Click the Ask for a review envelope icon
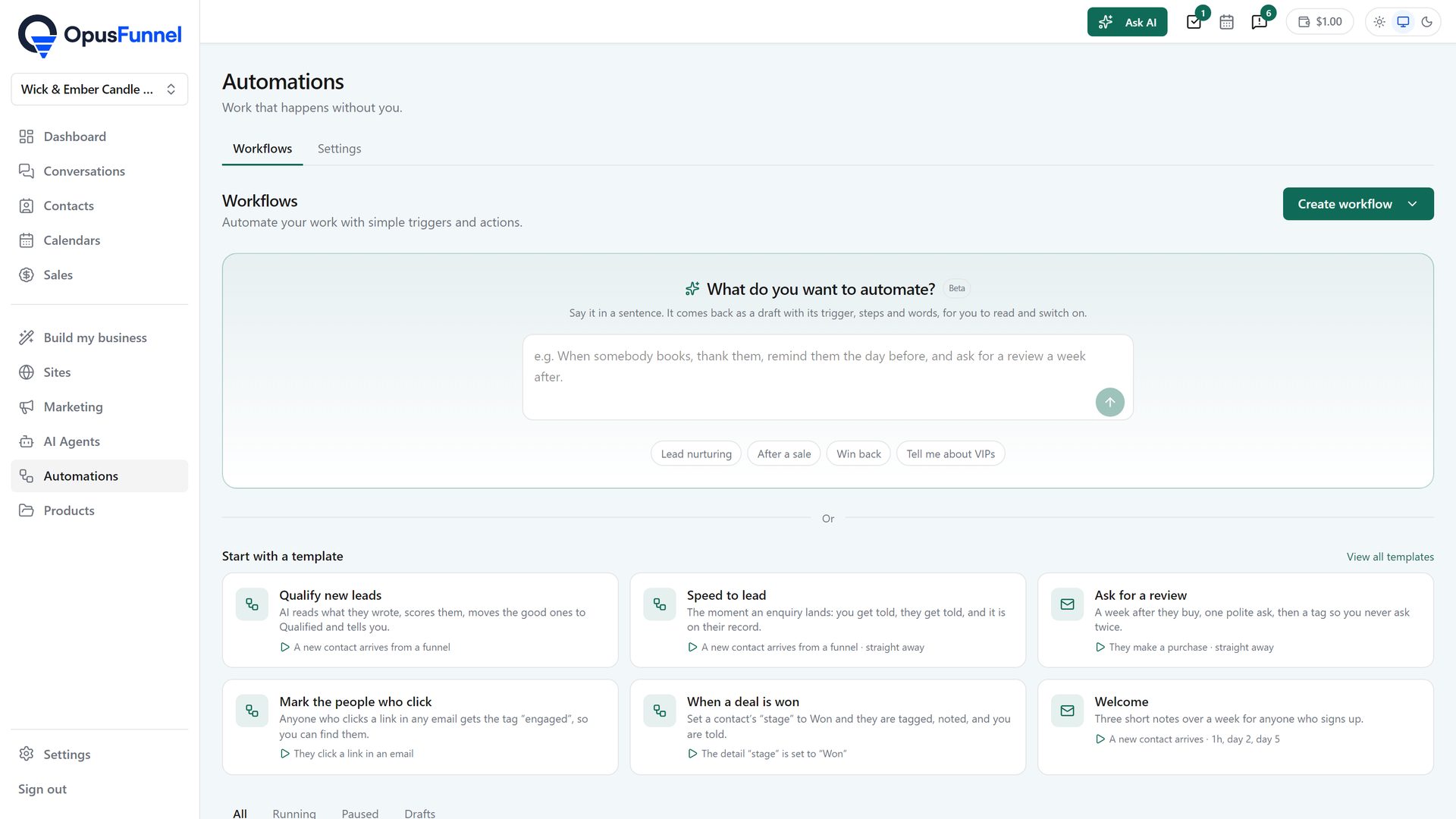This screenshot has width=1456, height=819. [x=1067, y=604]
